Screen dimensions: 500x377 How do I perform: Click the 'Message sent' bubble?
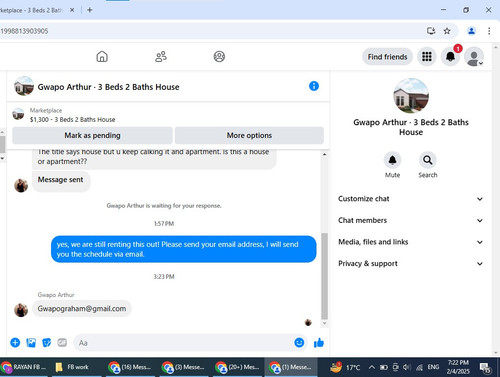[x=61, y=181]
